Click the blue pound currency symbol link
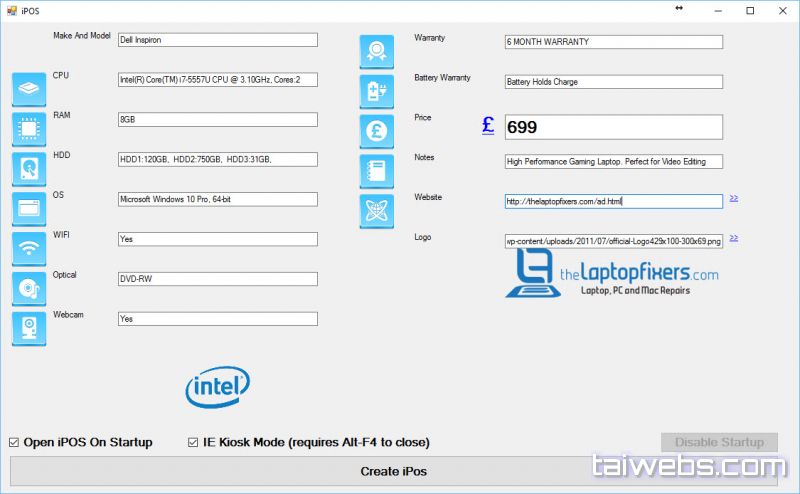This screenshot has height=494, width=800. (x=488, y=125)
